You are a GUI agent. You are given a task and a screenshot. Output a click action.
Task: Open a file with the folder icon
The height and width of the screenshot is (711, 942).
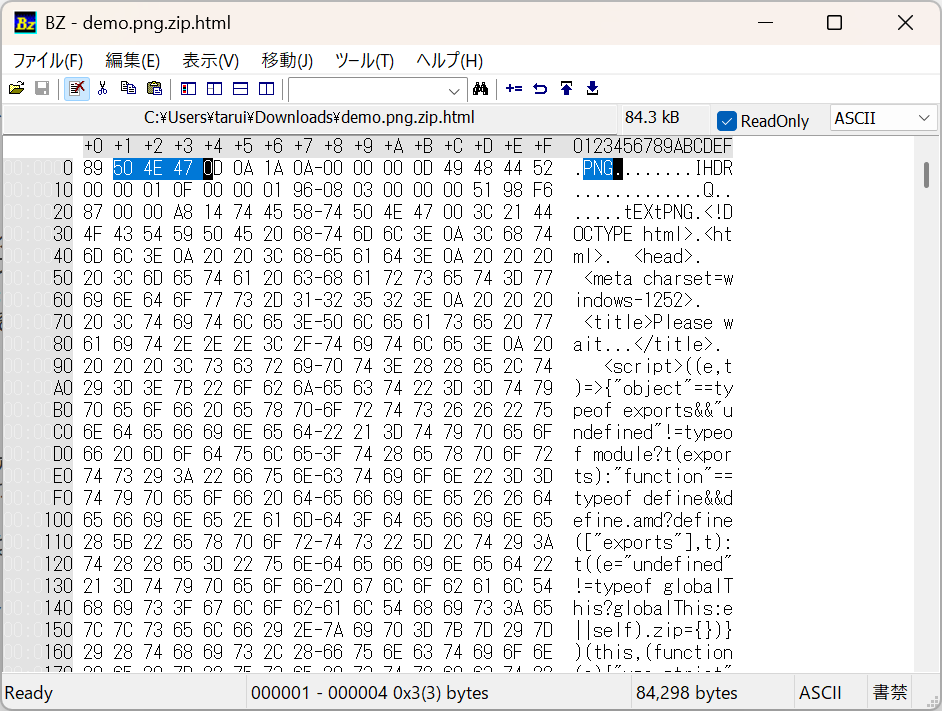(16, 89)
